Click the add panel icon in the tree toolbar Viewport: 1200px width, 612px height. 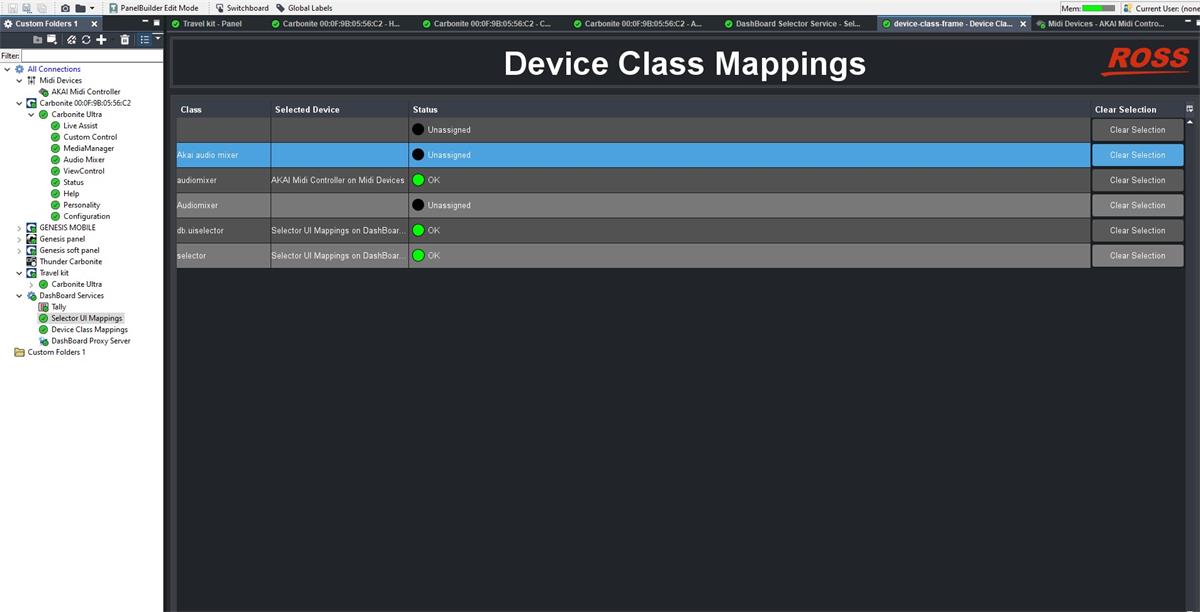(51, 39)
